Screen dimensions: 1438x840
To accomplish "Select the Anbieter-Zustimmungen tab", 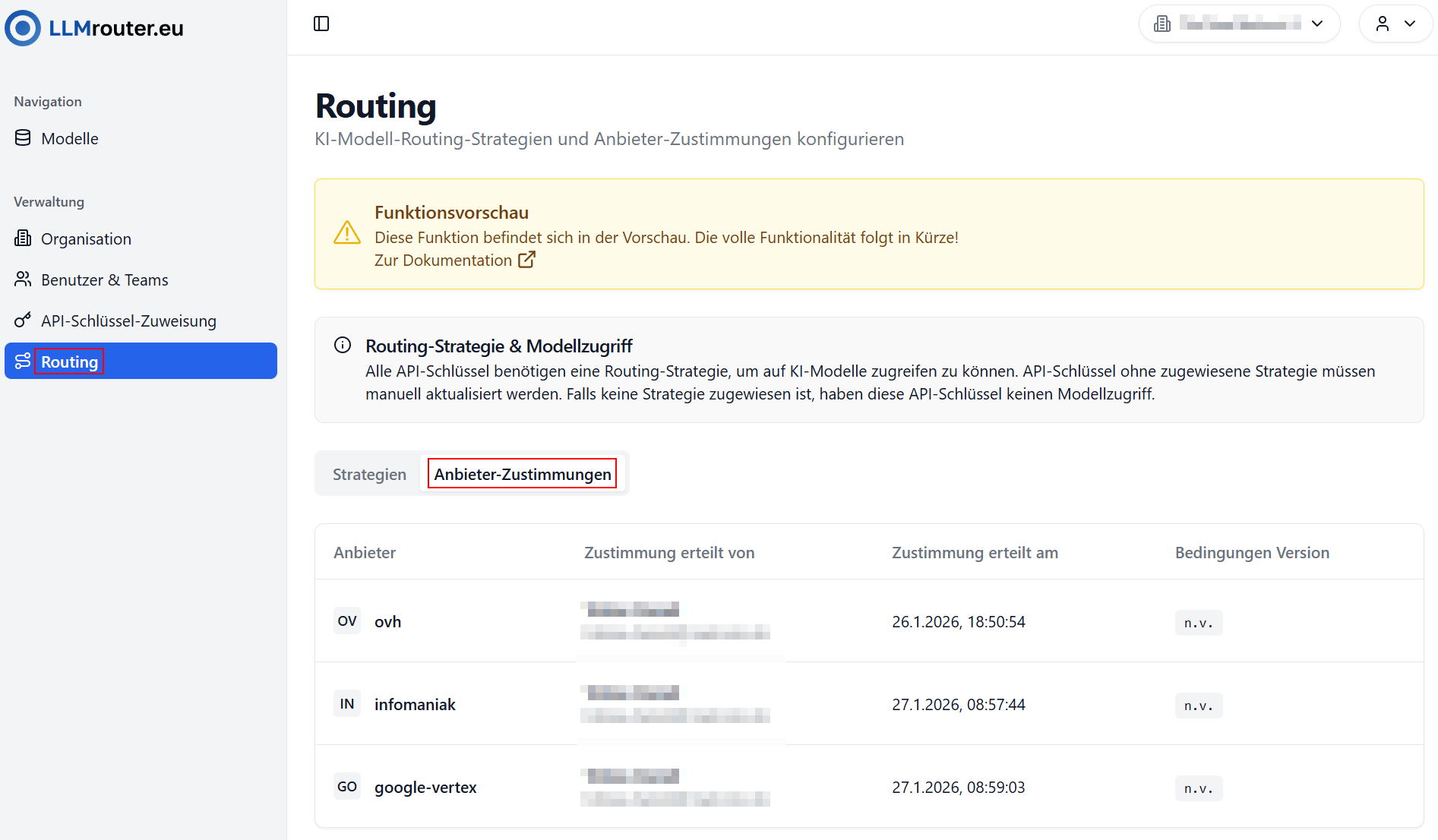I will click(x=522, y=473).
